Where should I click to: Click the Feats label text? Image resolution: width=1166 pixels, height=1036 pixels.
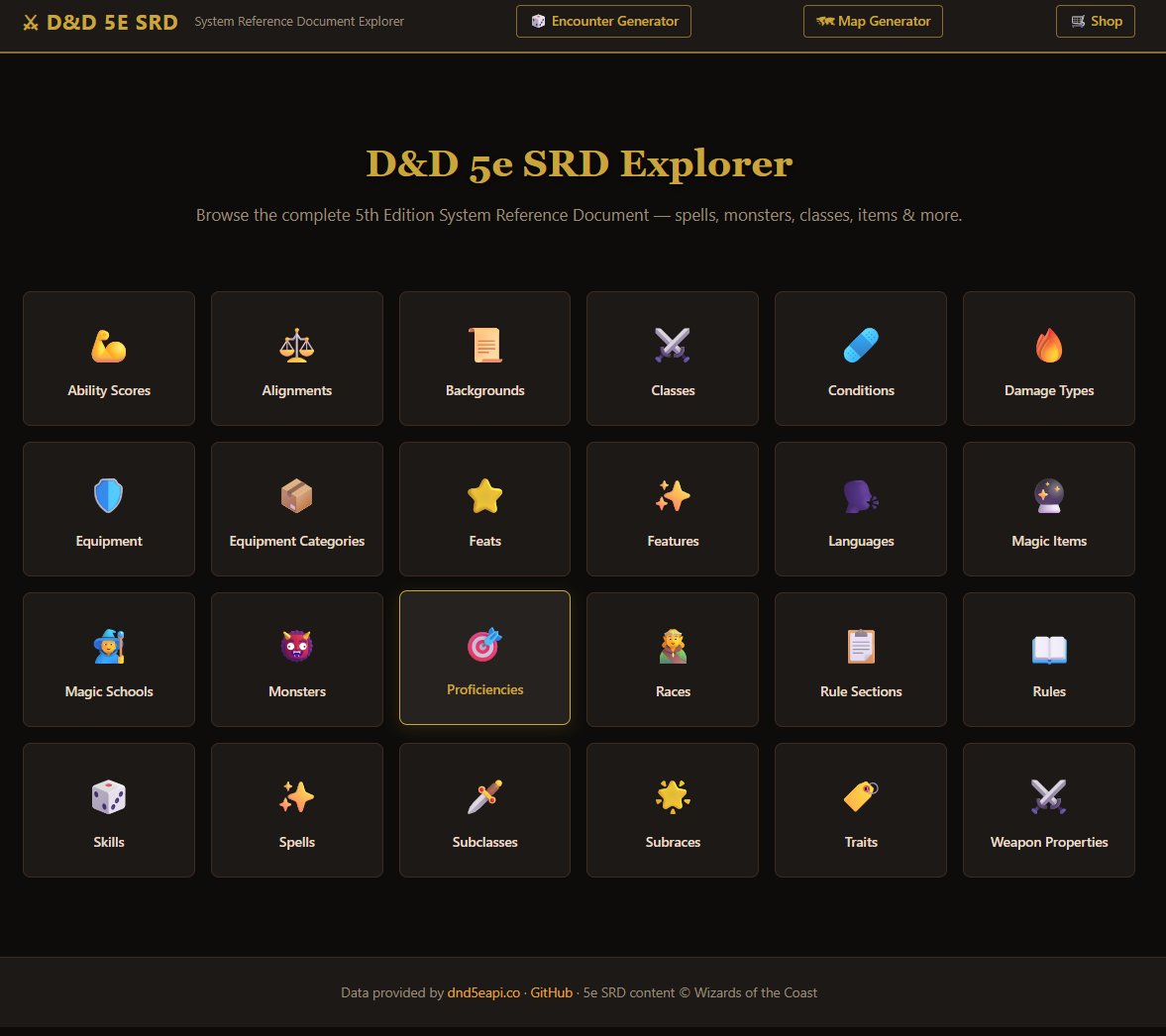pos(484,541)
